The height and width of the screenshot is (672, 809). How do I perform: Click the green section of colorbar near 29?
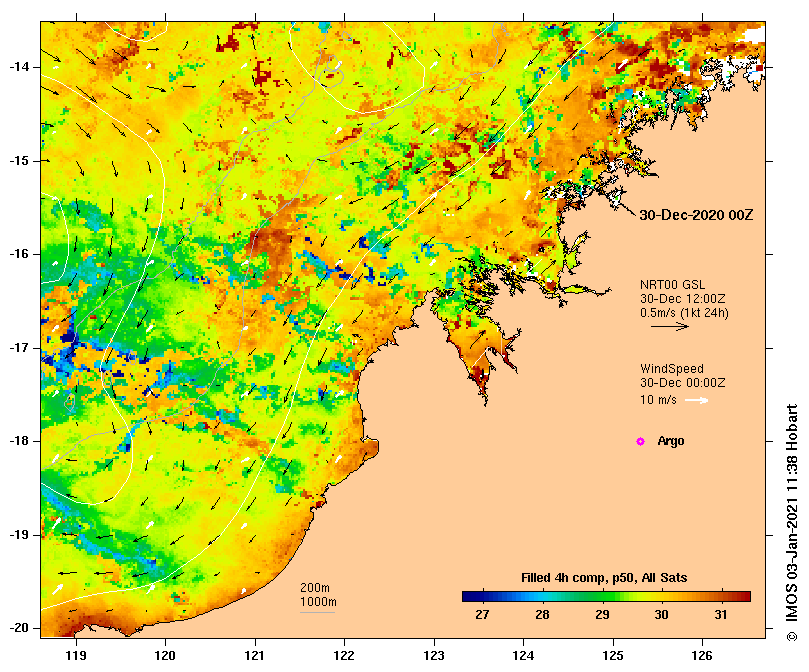pos(602,597)
